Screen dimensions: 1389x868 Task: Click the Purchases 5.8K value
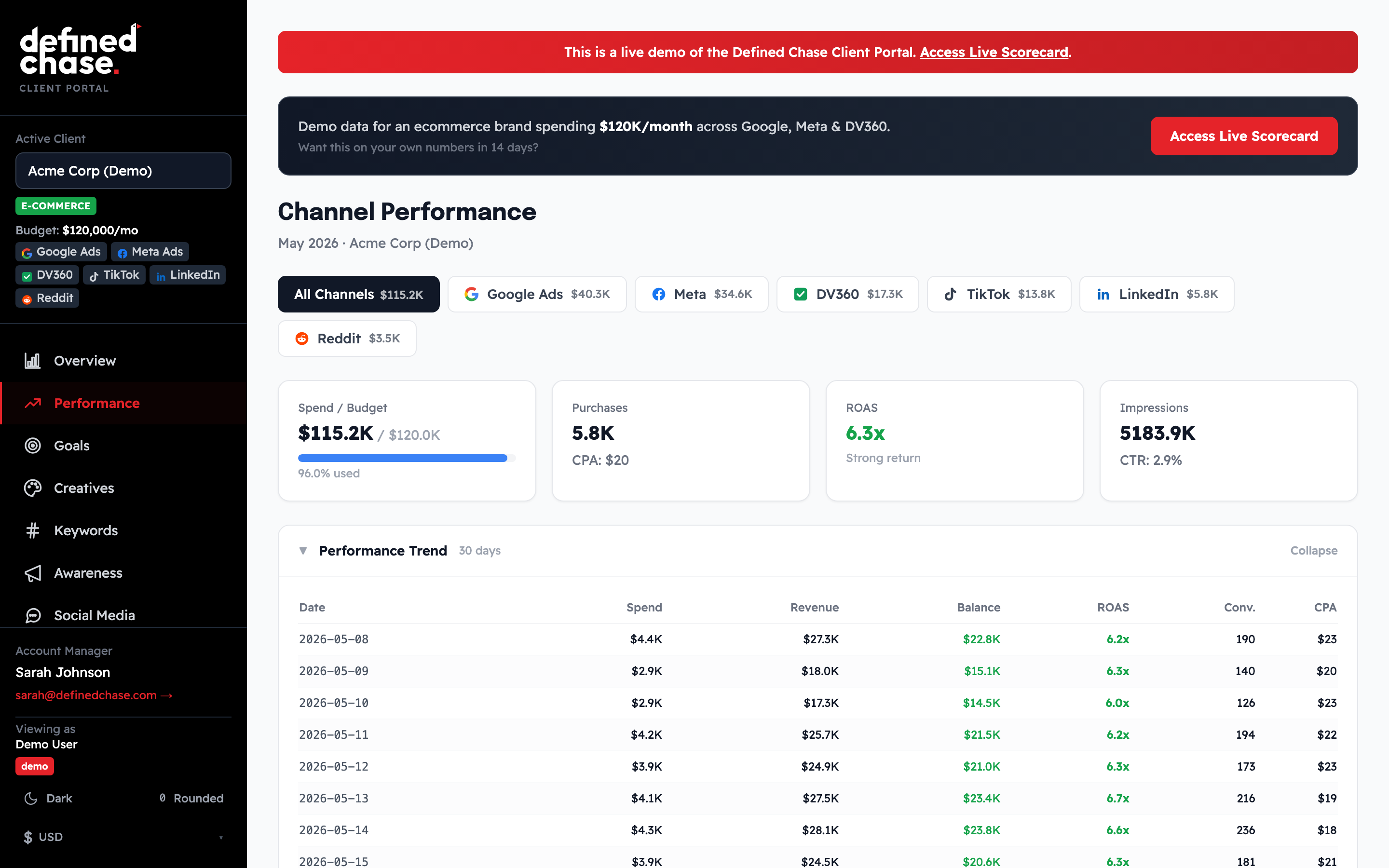[x=593, y=433]
